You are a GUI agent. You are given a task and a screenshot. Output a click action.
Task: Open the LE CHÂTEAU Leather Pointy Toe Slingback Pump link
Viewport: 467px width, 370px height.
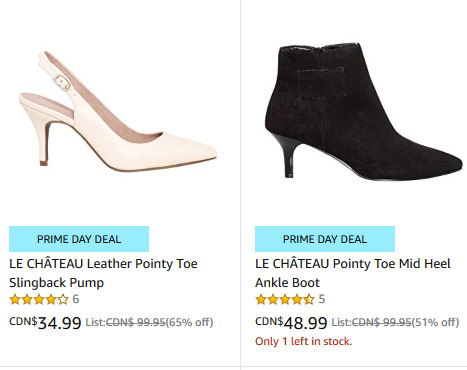[103, 273]
